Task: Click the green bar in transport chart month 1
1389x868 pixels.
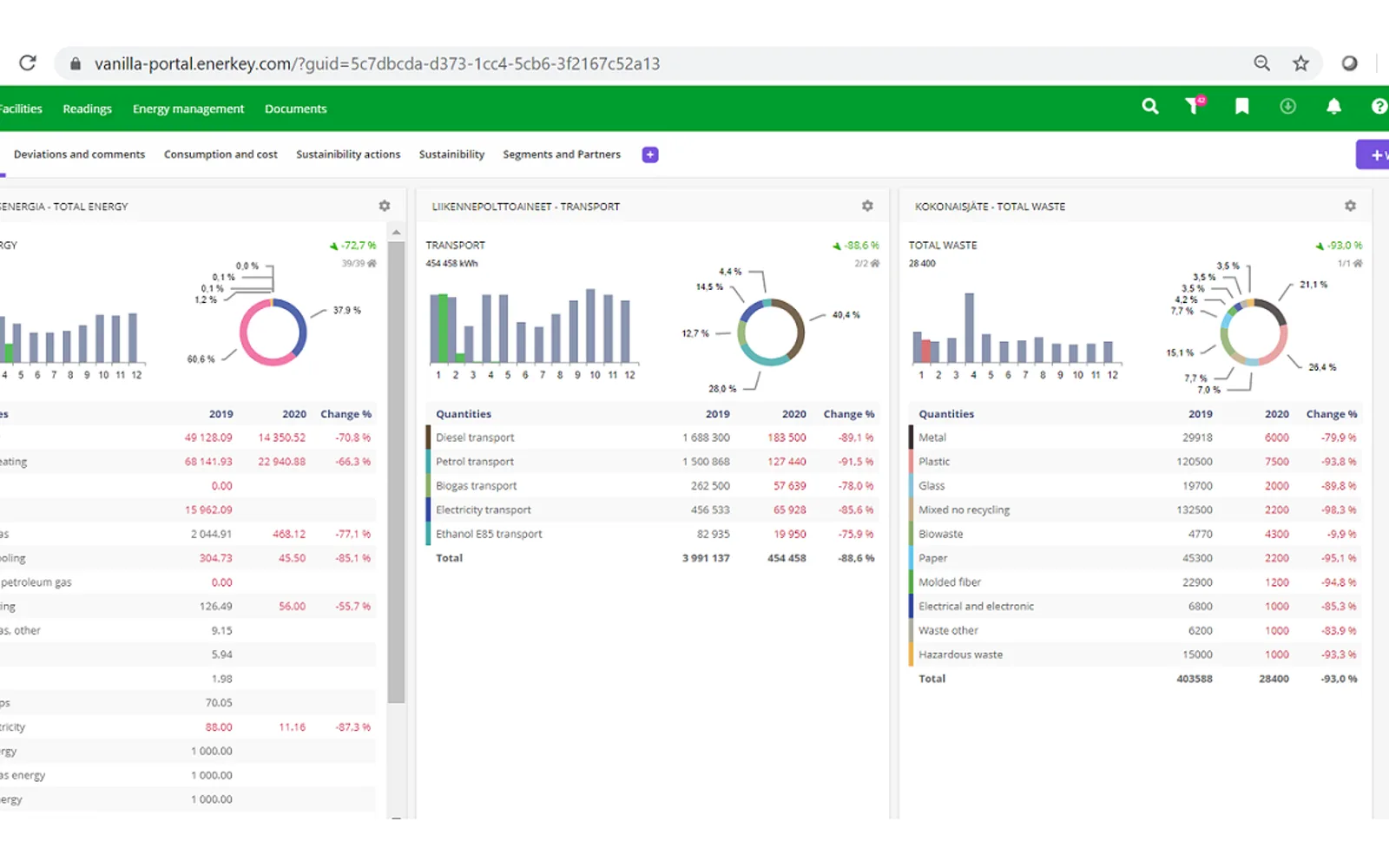Action: click(443, 328)
